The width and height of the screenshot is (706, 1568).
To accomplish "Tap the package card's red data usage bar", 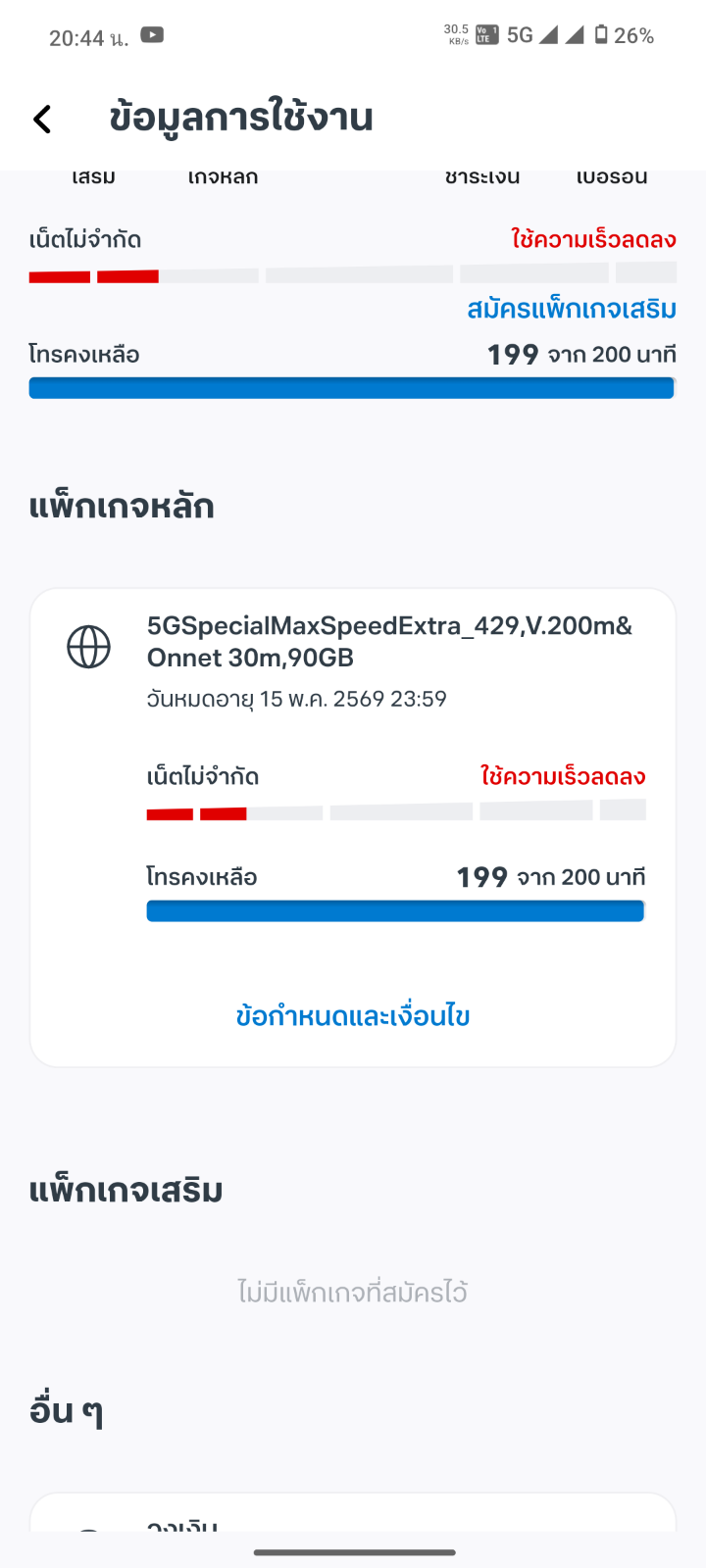I will [196, 813].
